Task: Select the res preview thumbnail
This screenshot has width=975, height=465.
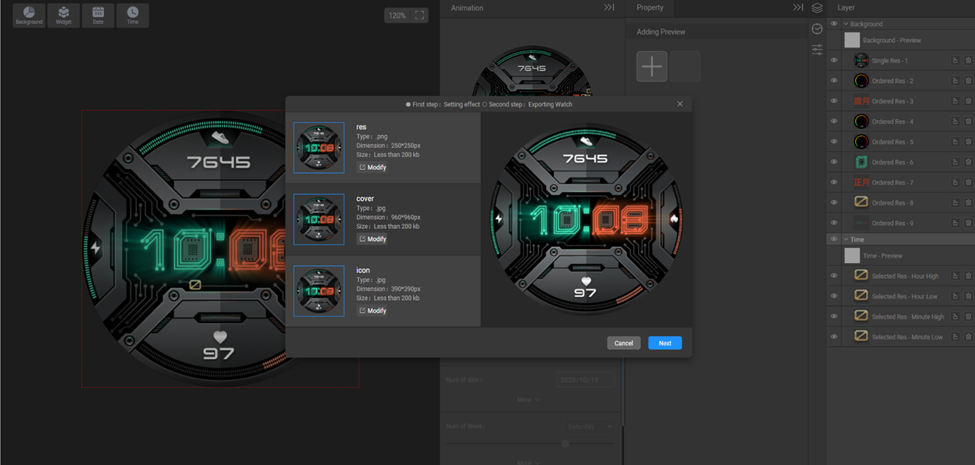Action: click(319, 148)
